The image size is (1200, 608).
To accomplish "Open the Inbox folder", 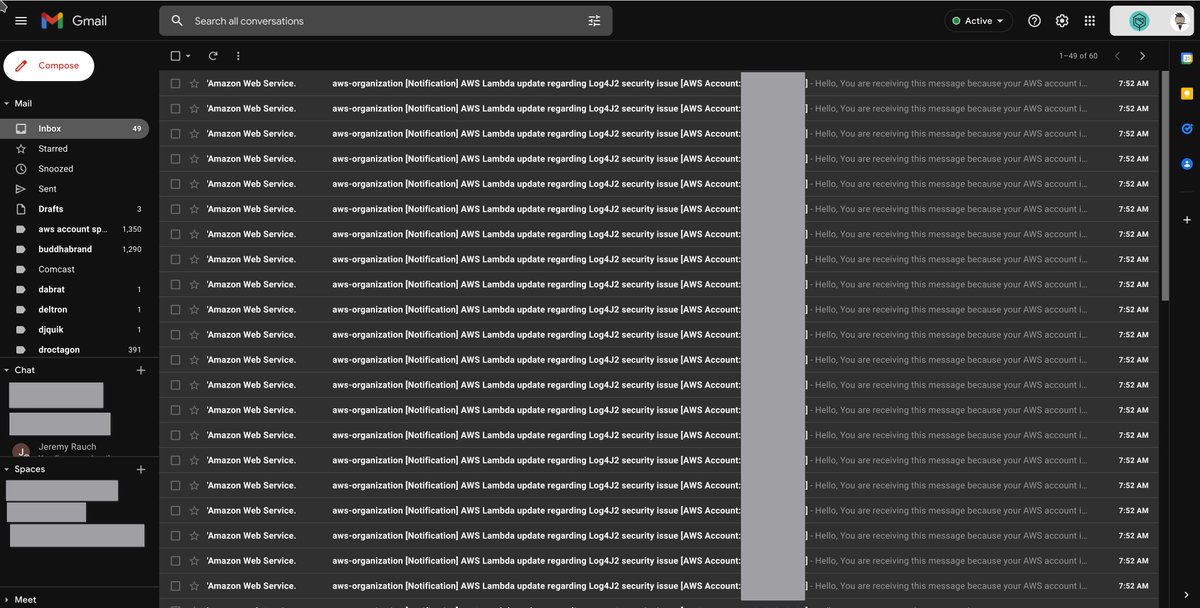I will click(x=74, y=129).
